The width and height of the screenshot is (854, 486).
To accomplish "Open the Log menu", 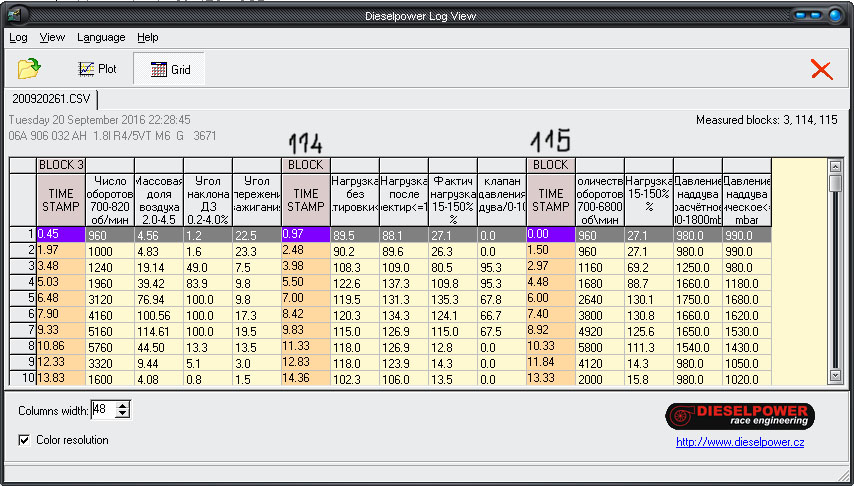I will point(18,37).
